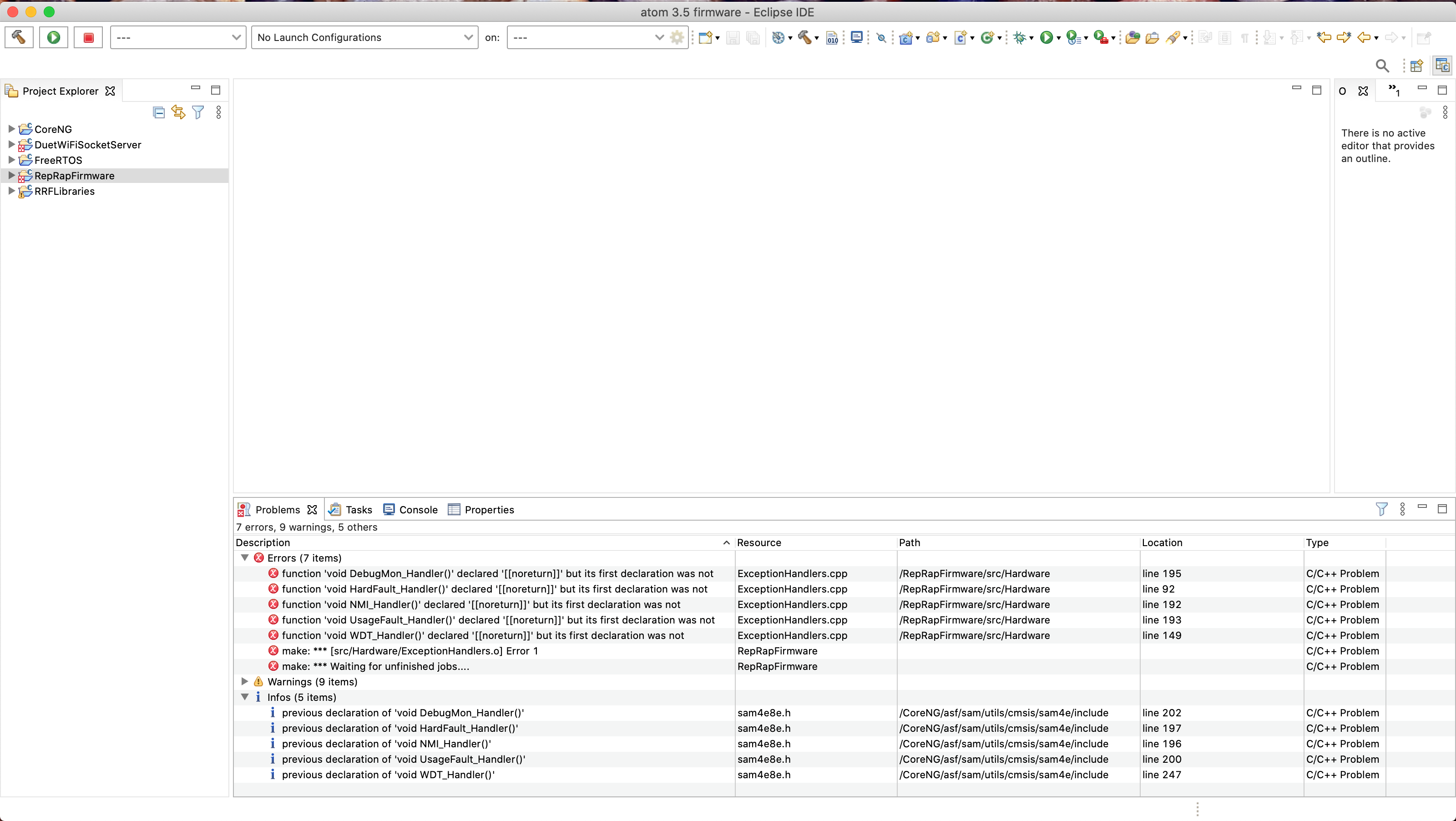Click the Next Edit Location arrow icon
Image resolution: width=1456 pixels, height=821 pixels.
click(x=1344, y=38)
